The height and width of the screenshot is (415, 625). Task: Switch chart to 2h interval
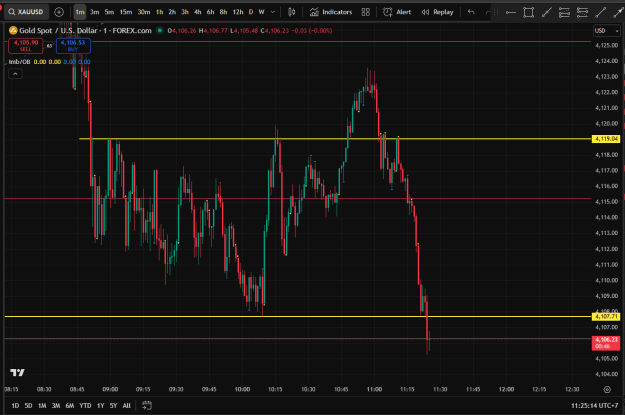click(172, 12)
